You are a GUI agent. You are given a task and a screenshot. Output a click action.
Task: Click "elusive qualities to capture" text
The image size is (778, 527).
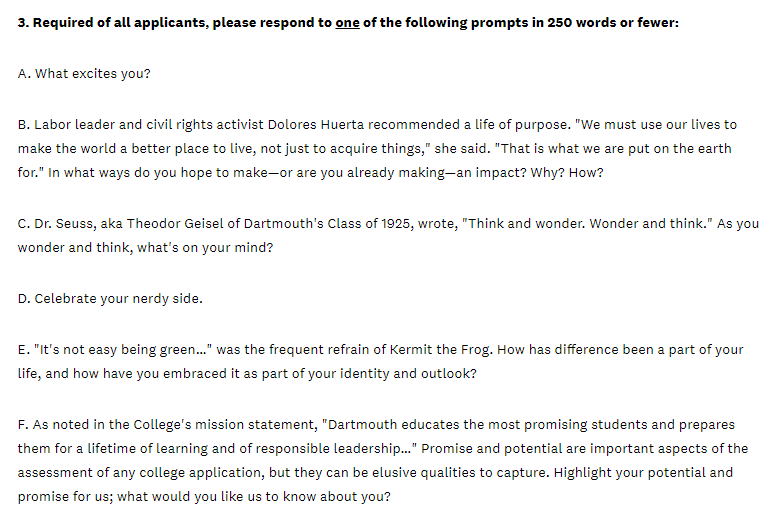tap(461, 472)
